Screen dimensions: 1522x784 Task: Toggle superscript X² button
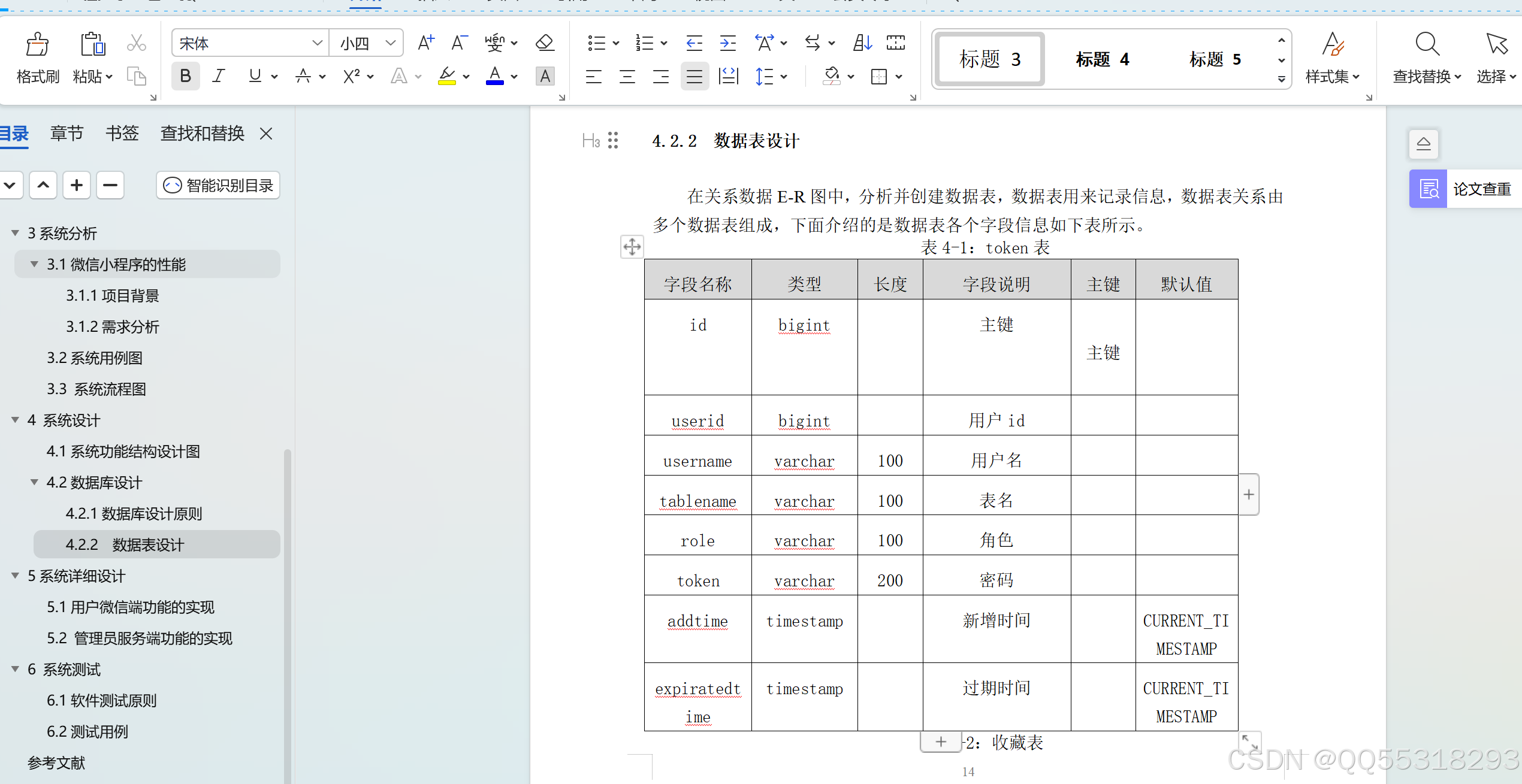pyautogui.click(x=351, y=76)
